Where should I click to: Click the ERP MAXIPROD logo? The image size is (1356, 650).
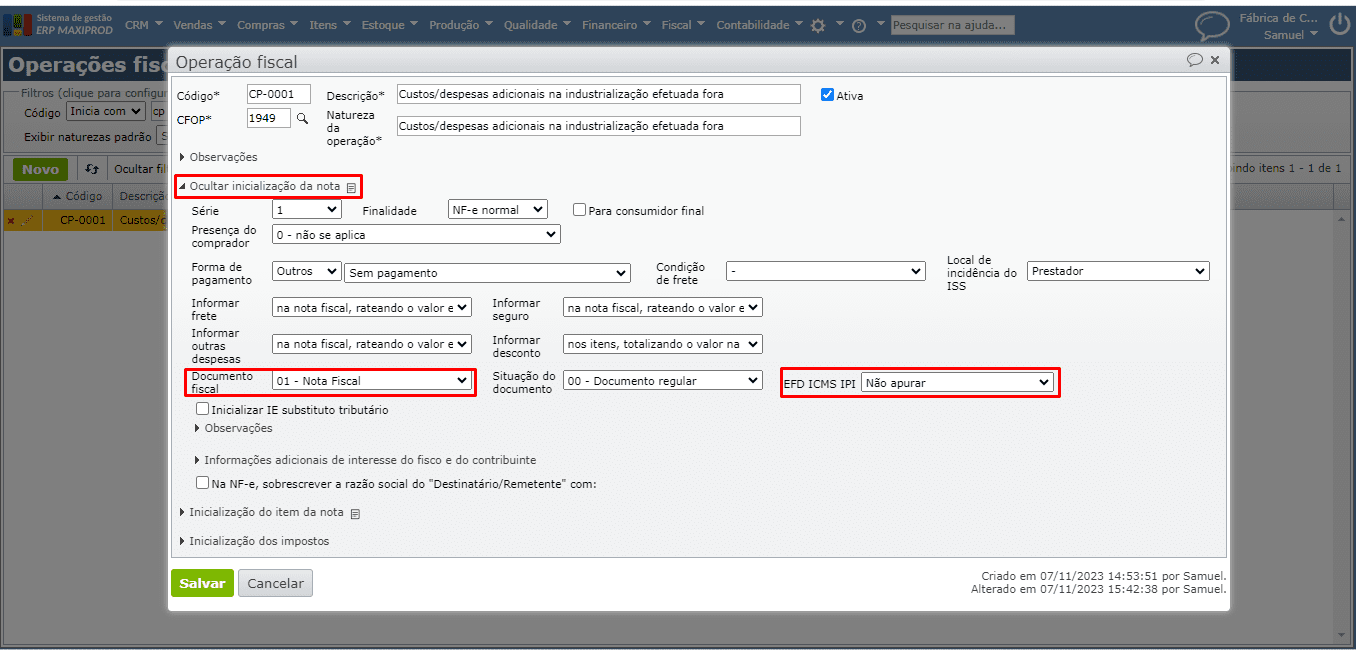tap(58, 24)
